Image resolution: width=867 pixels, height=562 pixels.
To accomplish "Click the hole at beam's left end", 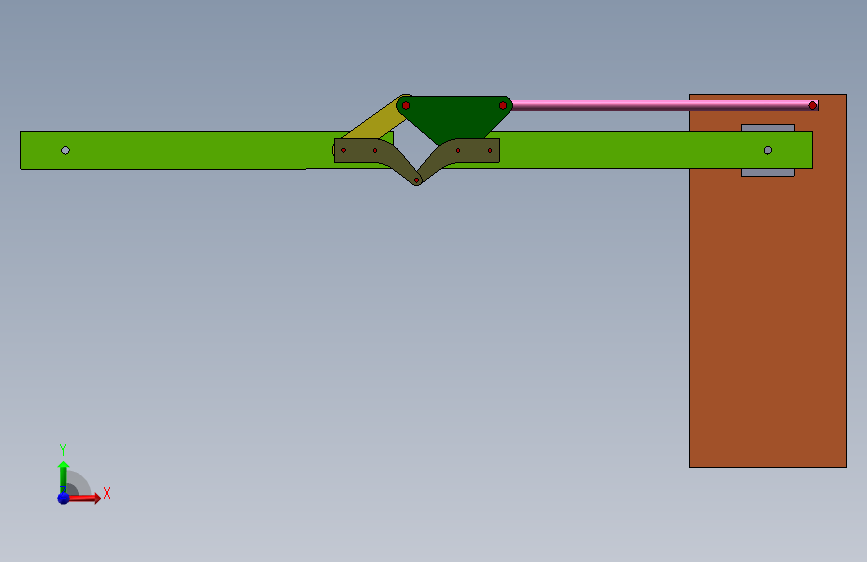I will [65, 150].
